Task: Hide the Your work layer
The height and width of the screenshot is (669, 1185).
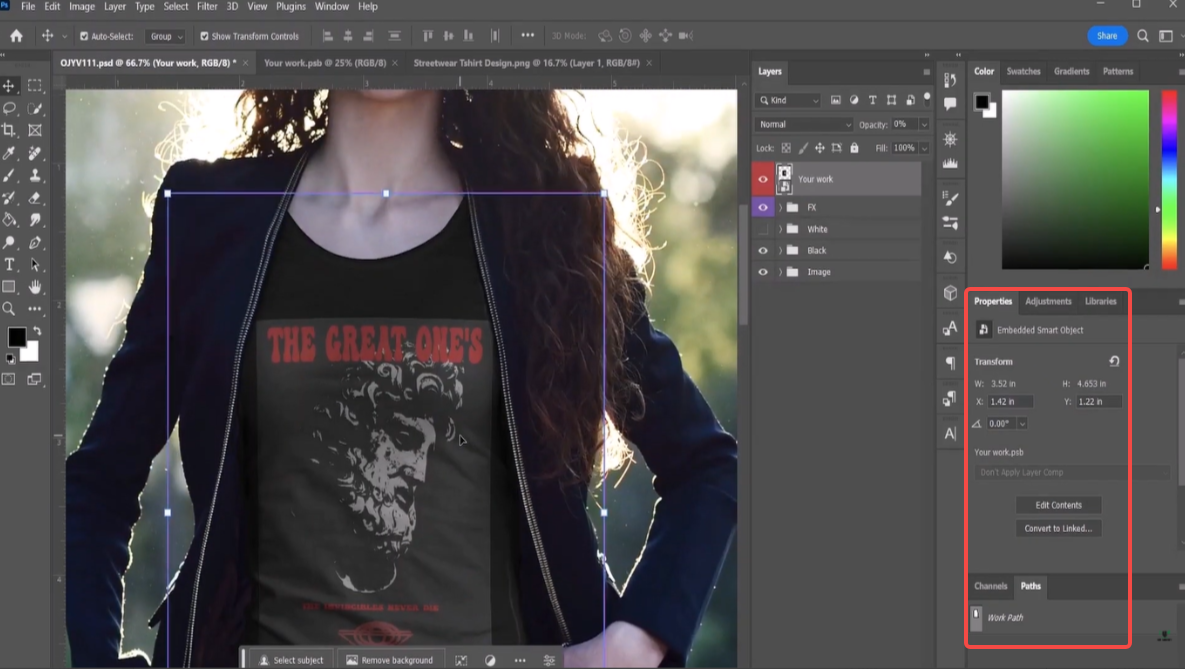Action: point(763,180)
